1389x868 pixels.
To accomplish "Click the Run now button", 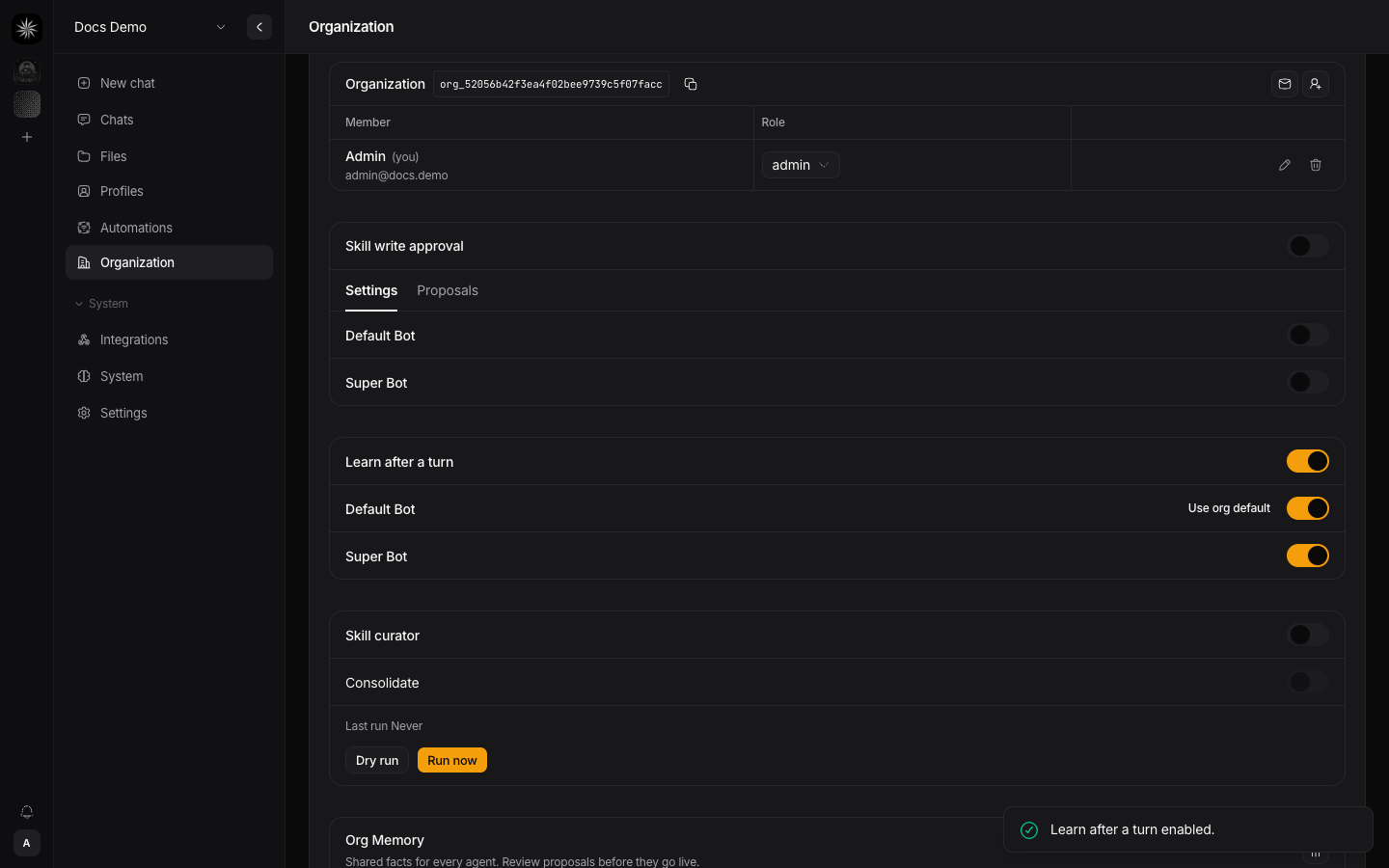I will pyautogui.click(x=452, y=760).
